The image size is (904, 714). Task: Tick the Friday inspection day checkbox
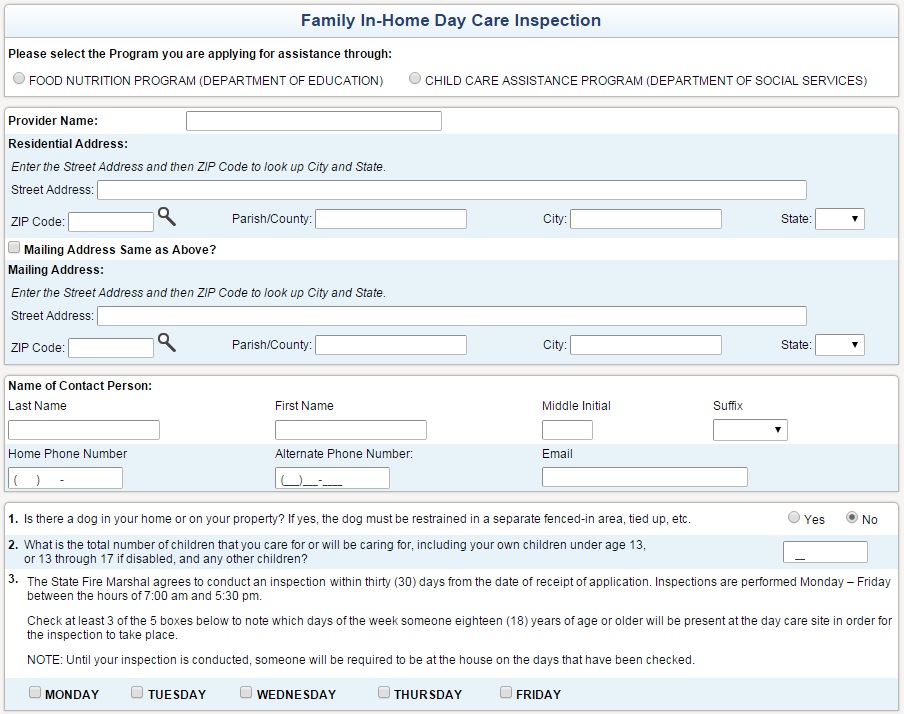506,692
